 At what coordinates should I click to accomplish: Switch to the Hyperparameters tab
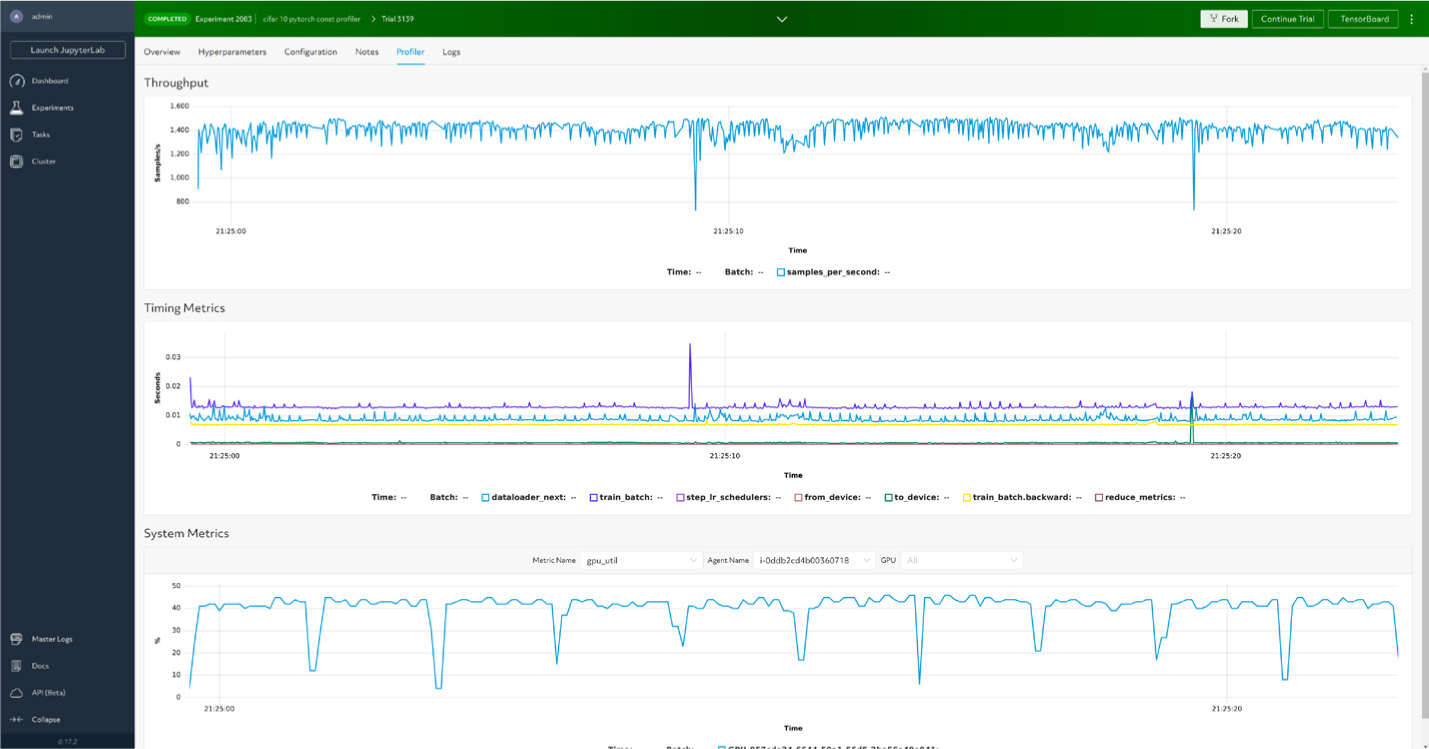(233, 52)
